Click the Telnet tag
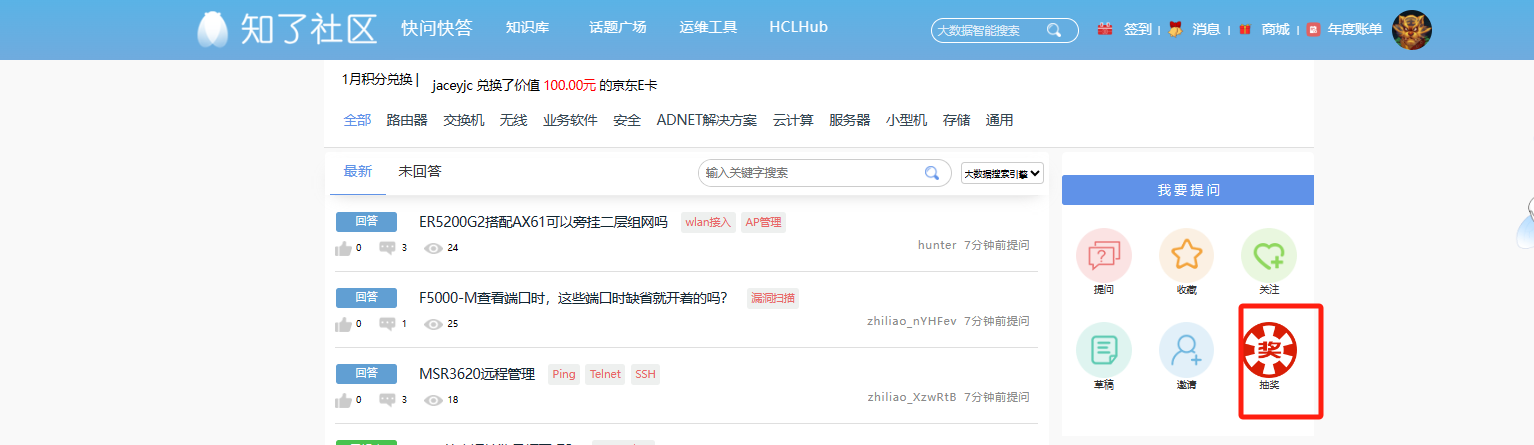This screenshot has width=1534, height=445. pos(605,374)
